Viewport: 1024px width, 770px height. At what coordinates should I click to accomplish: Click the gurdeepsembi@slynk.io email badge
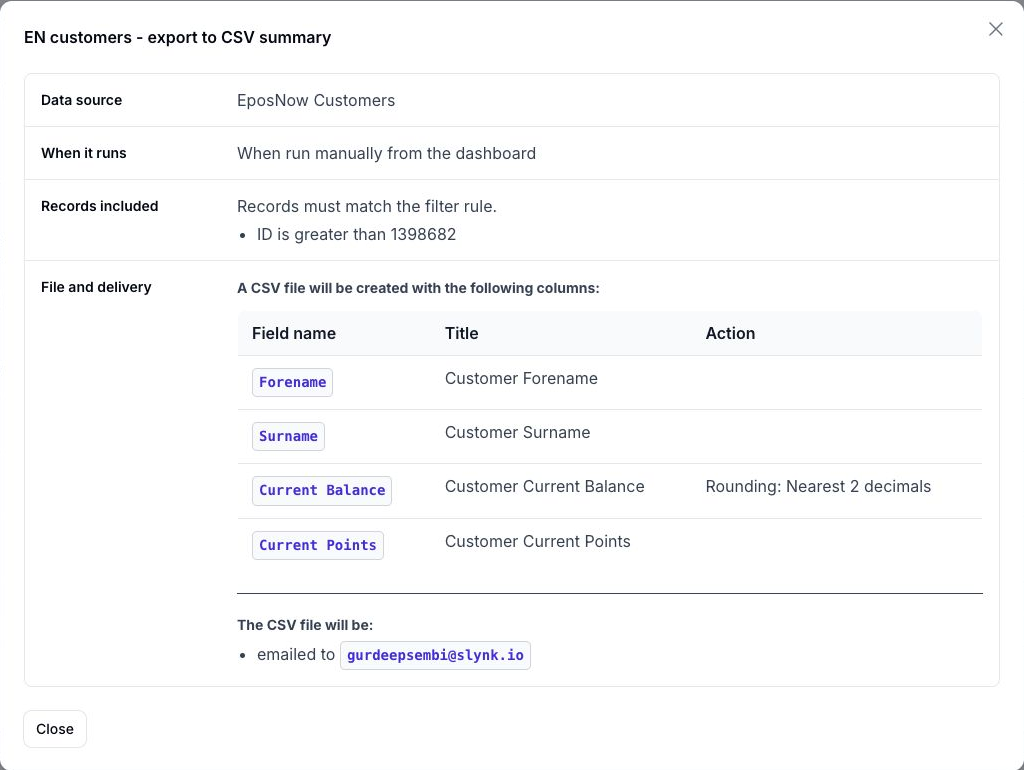[435, 655]
